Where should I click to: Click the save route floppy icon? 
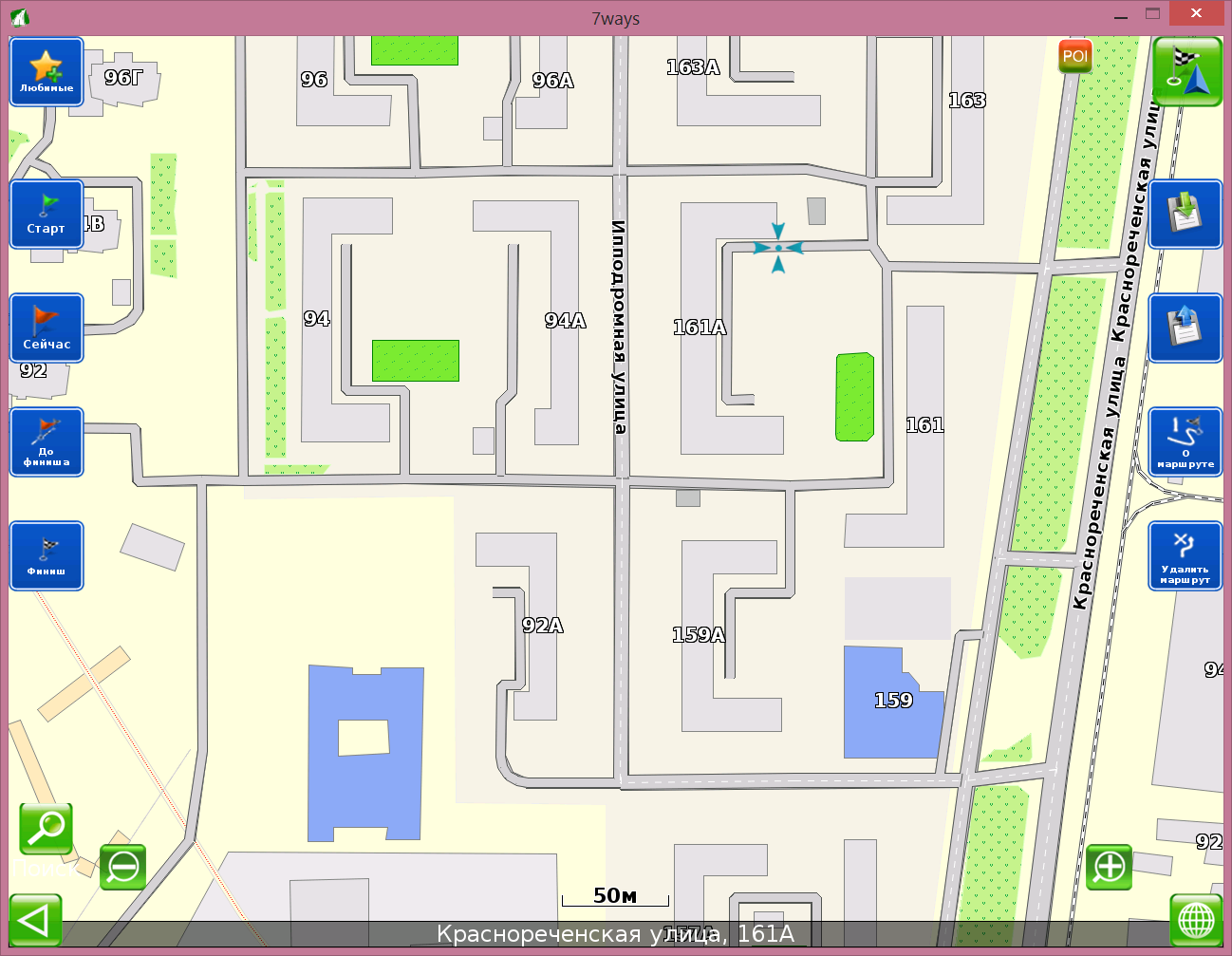pos(1185,215)
